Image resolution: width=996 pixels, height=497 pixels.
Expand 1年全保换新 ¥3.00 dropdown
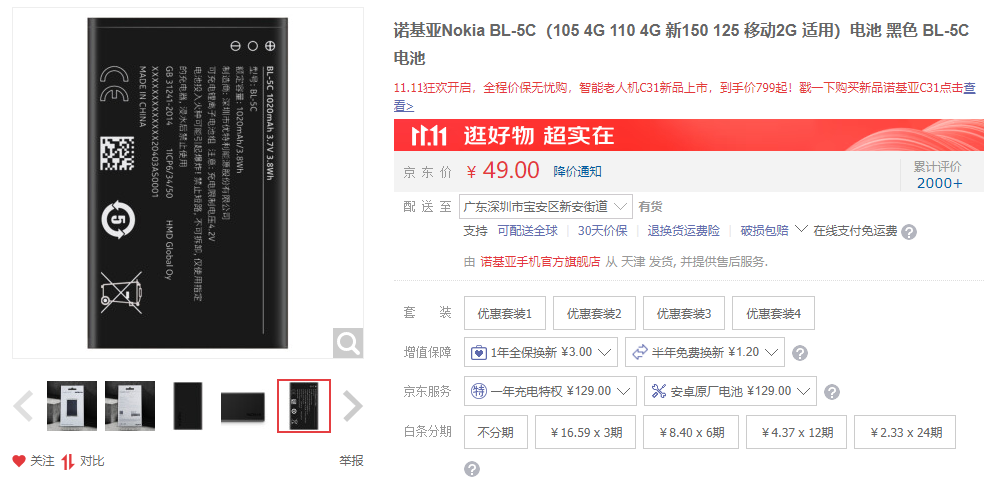tap(541, 352)
